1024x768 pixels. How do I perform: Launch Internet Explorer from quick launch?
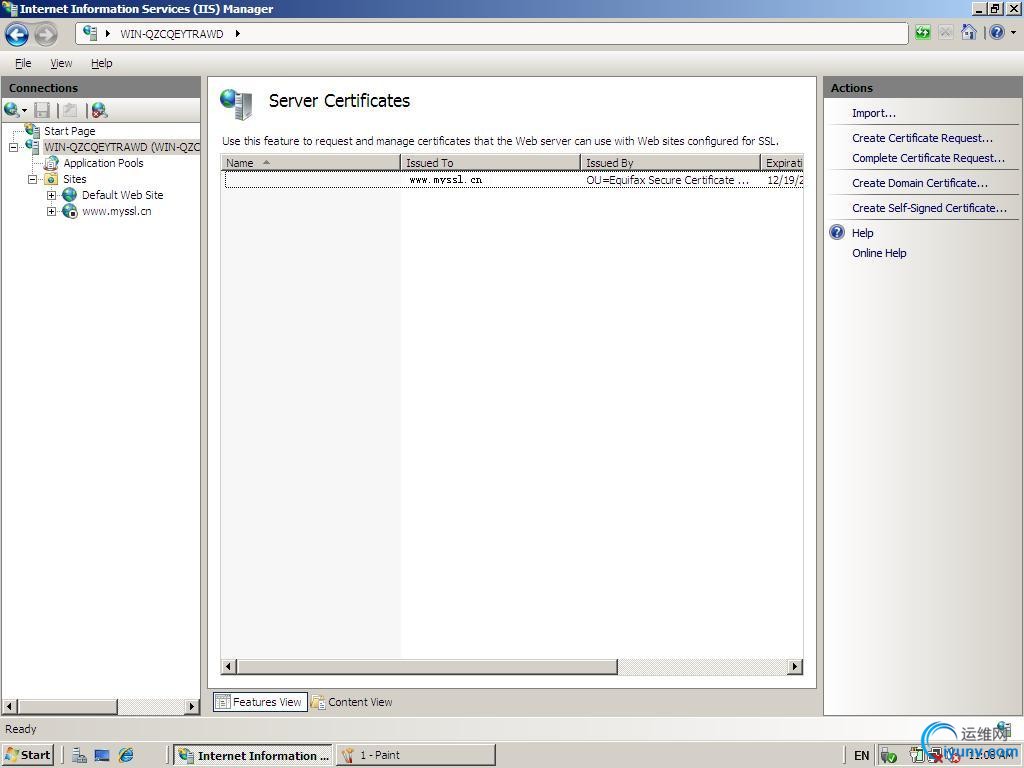(x=126, y=756)
